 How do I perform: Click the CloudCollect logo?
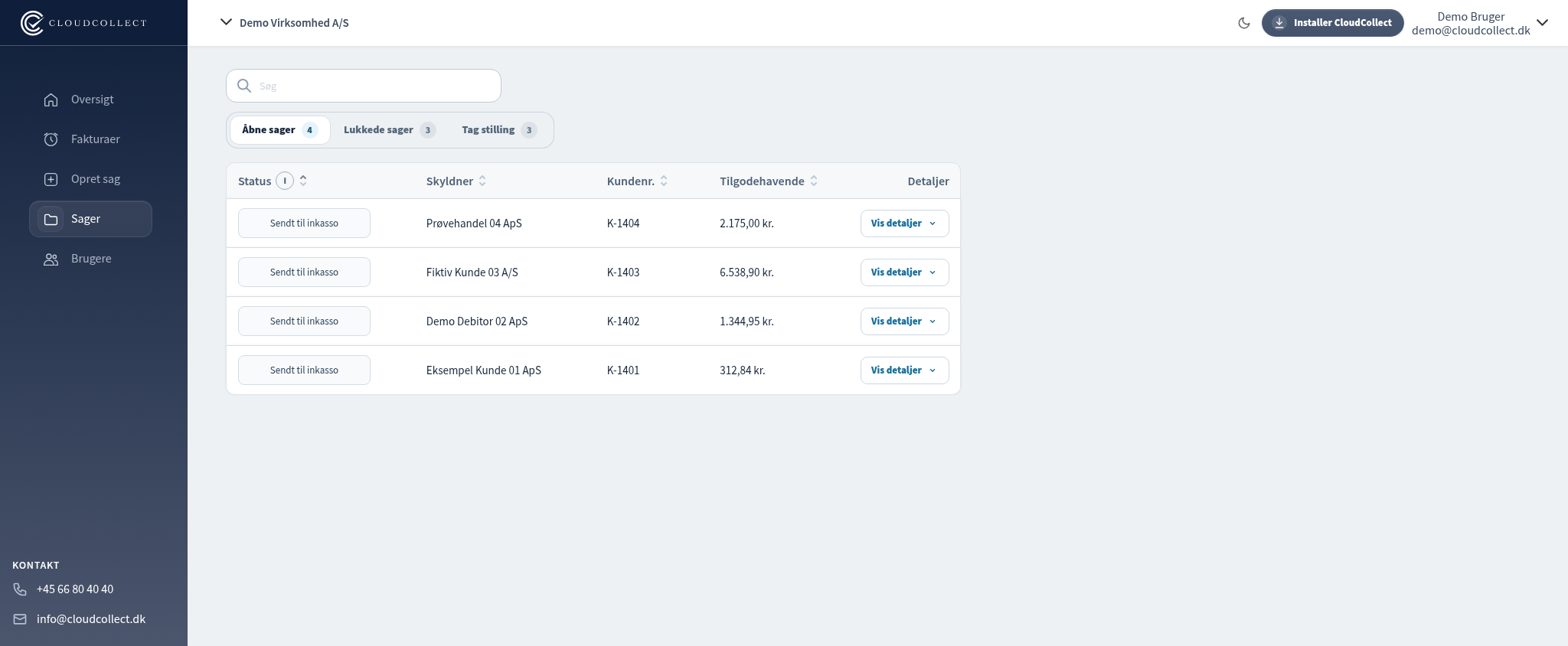(83, 23)
